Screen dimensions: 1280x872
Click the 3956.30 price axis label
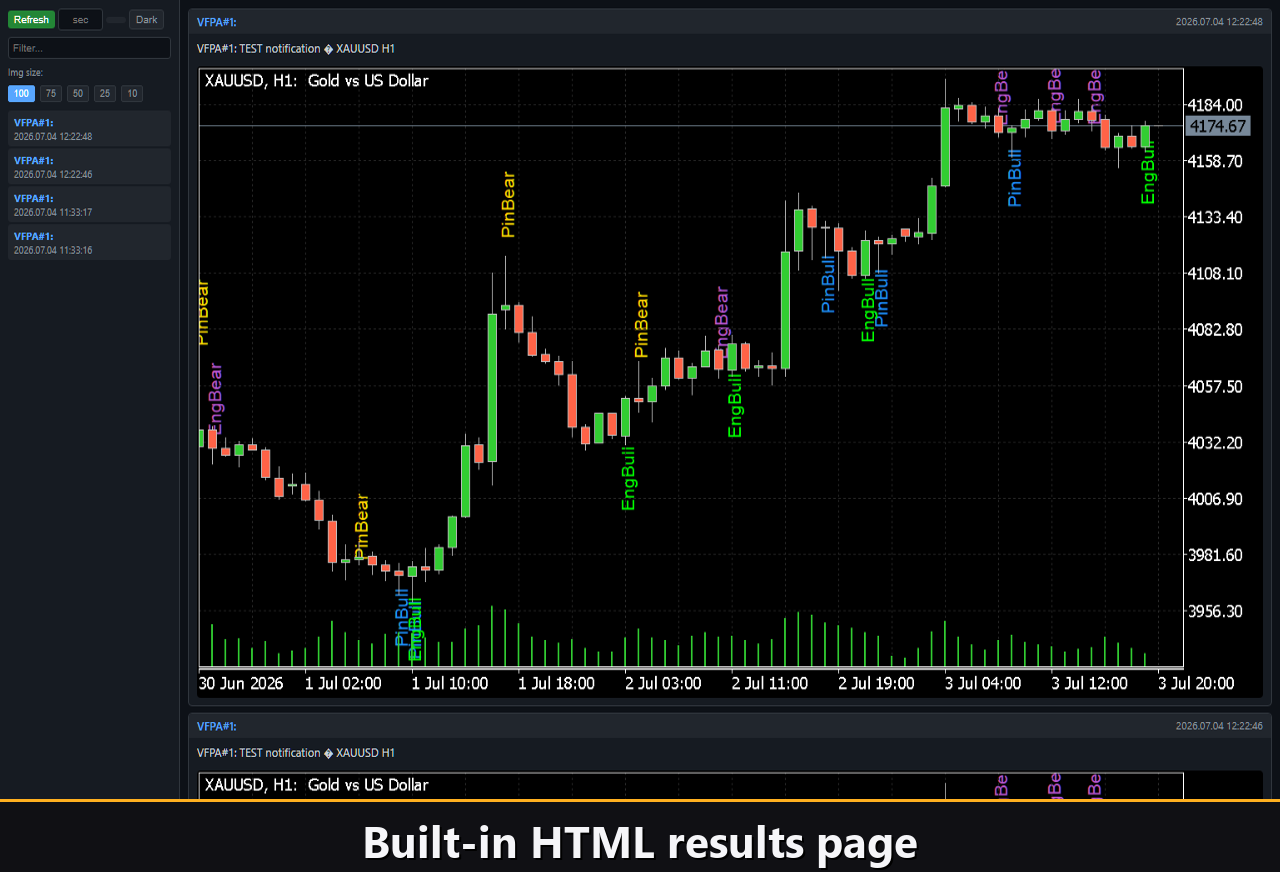pyautogui.click(x=1215, y=611)
